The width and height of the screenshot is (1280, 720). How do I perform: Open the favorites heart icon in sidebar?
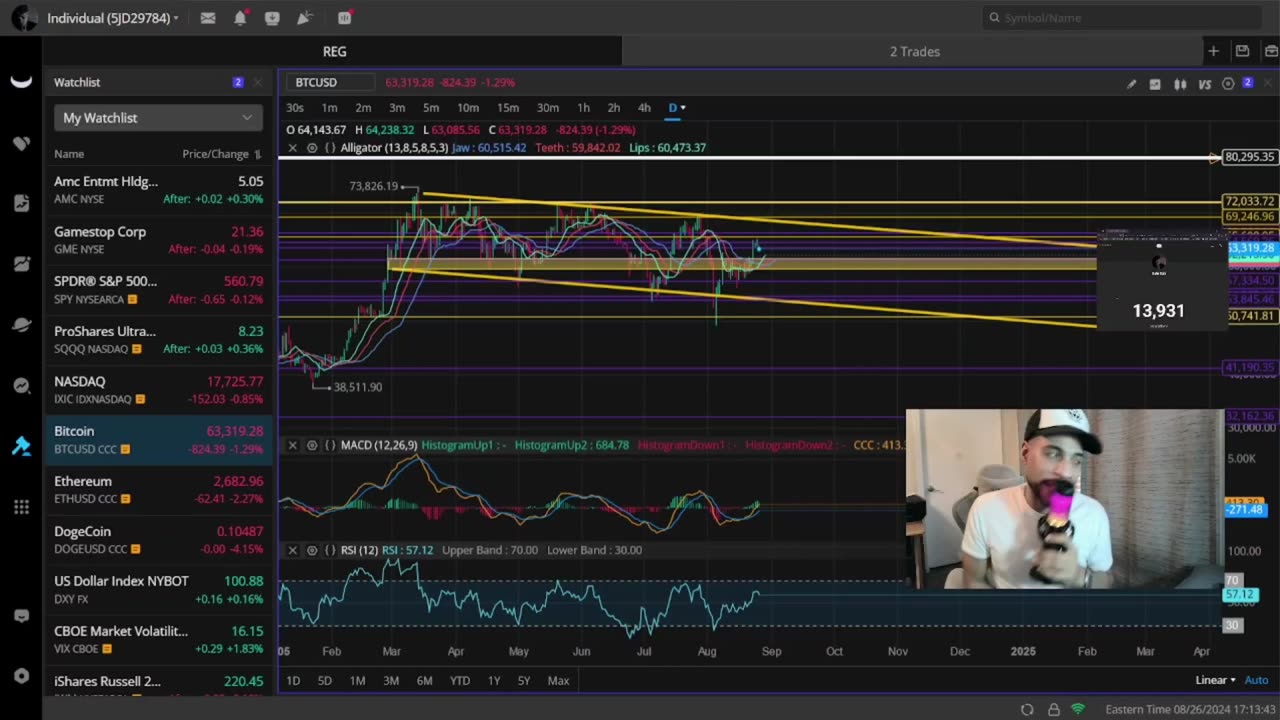(x=21, y=143)
